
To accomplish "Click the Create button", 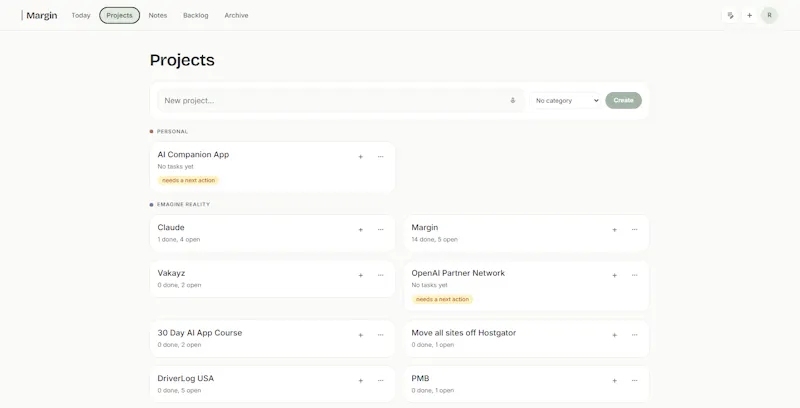I will (623, 100).
